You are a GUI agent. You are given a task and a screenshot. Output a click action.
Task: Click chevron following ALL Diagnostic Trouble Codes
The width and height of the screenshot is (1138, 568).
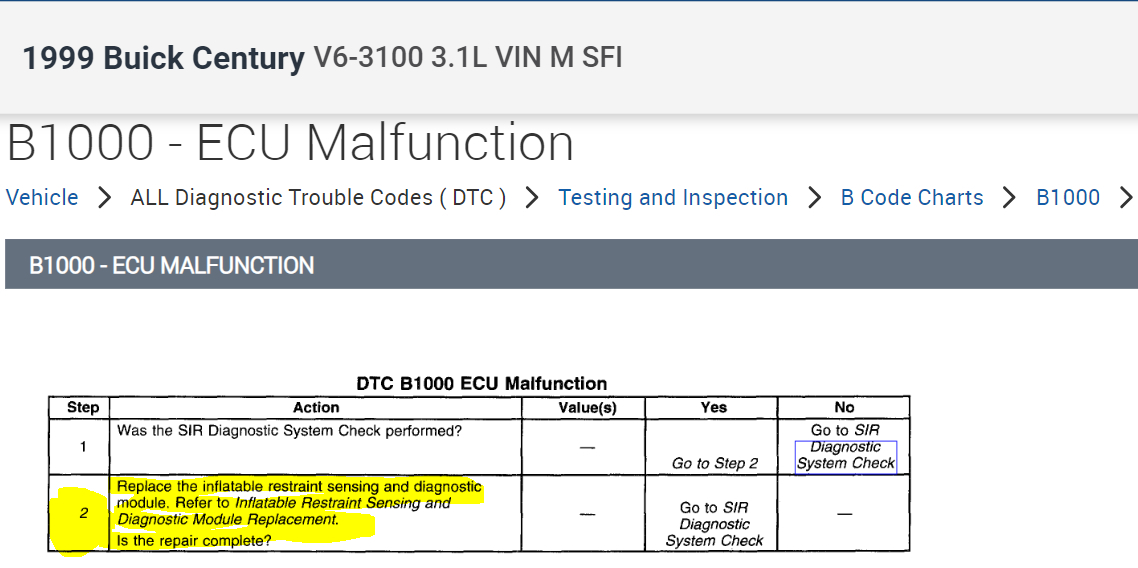532,198
